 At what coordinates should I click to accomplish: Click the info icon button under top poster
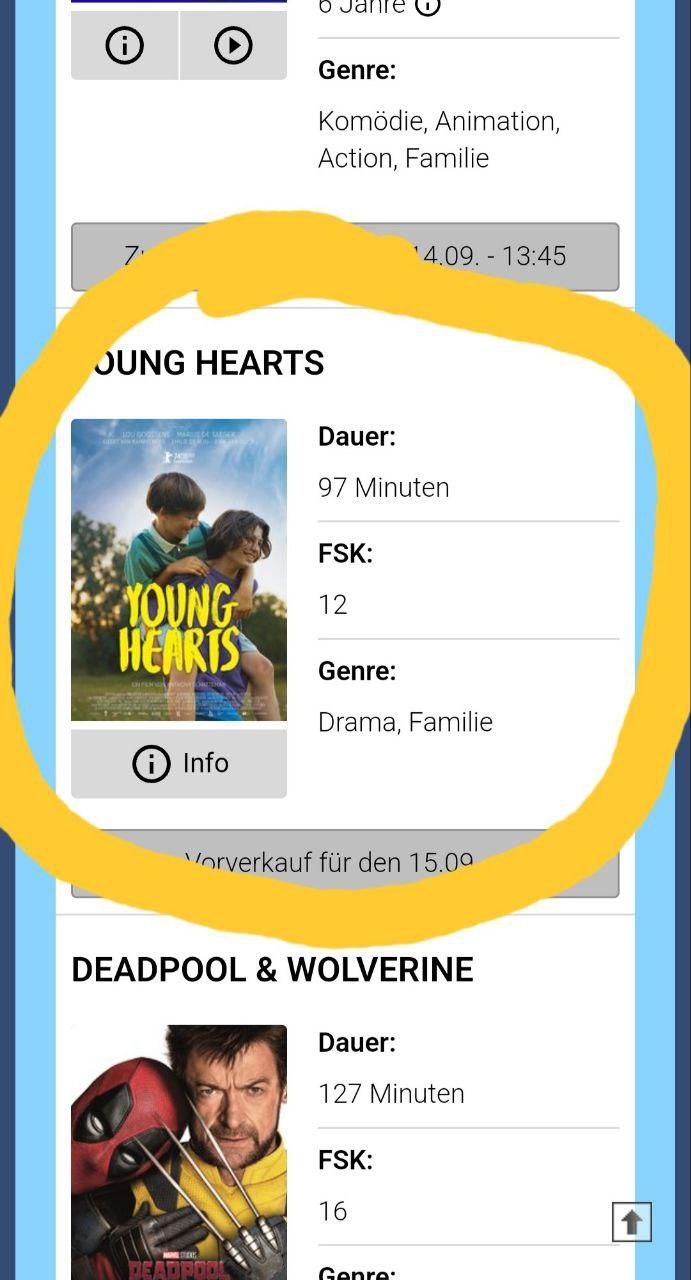125,46
